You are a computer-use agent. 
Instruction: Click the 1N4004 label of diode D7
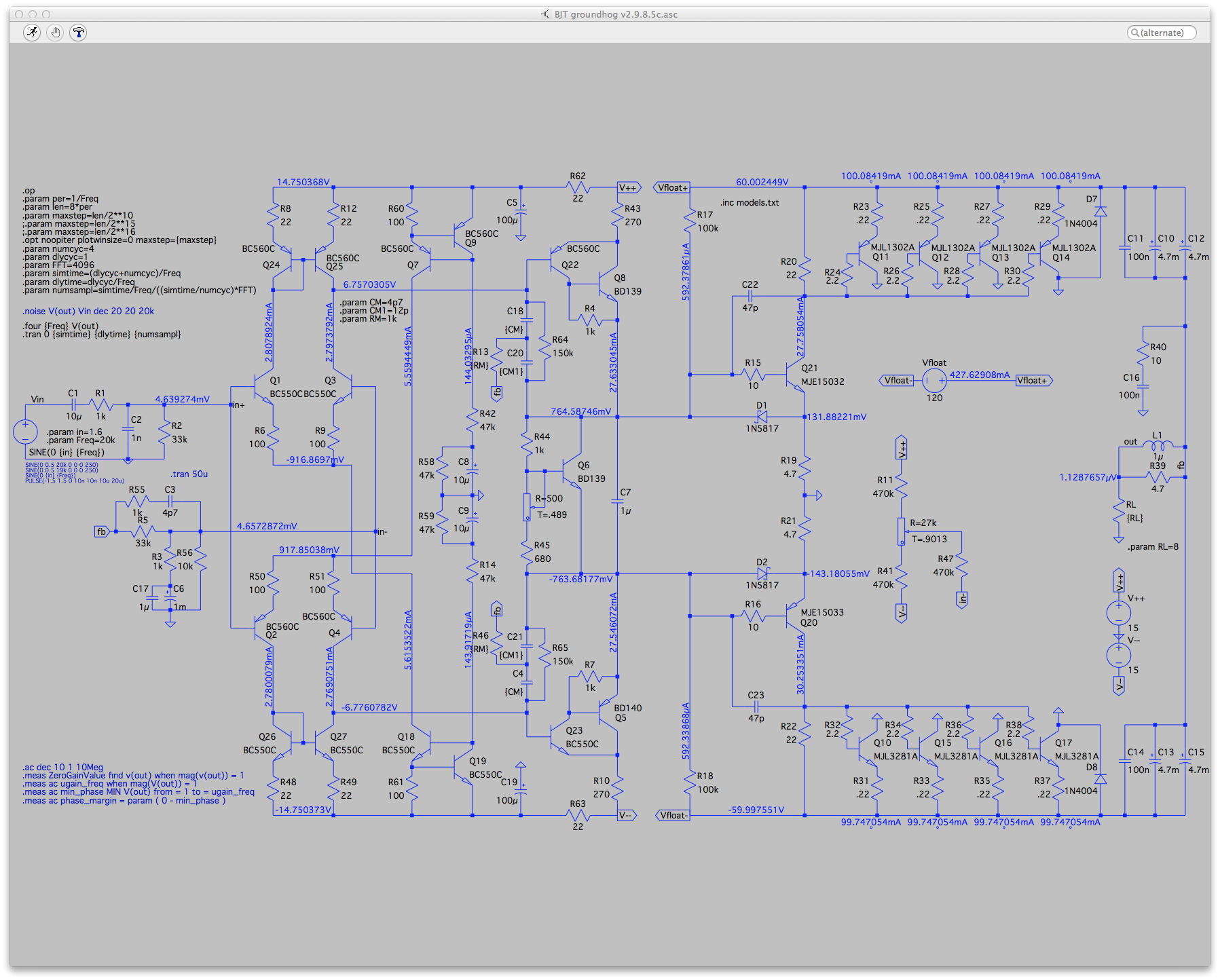point(1081,224)
